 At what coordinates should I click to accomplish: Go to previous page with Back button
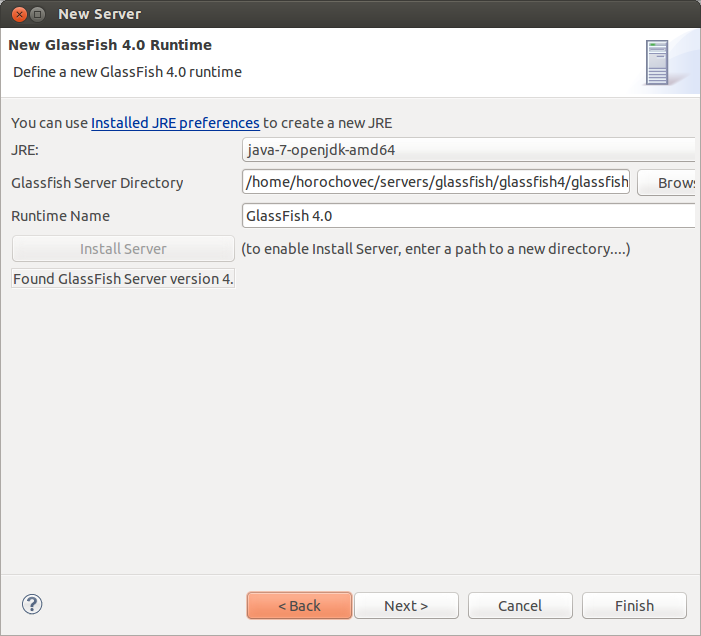coord(299,606)
